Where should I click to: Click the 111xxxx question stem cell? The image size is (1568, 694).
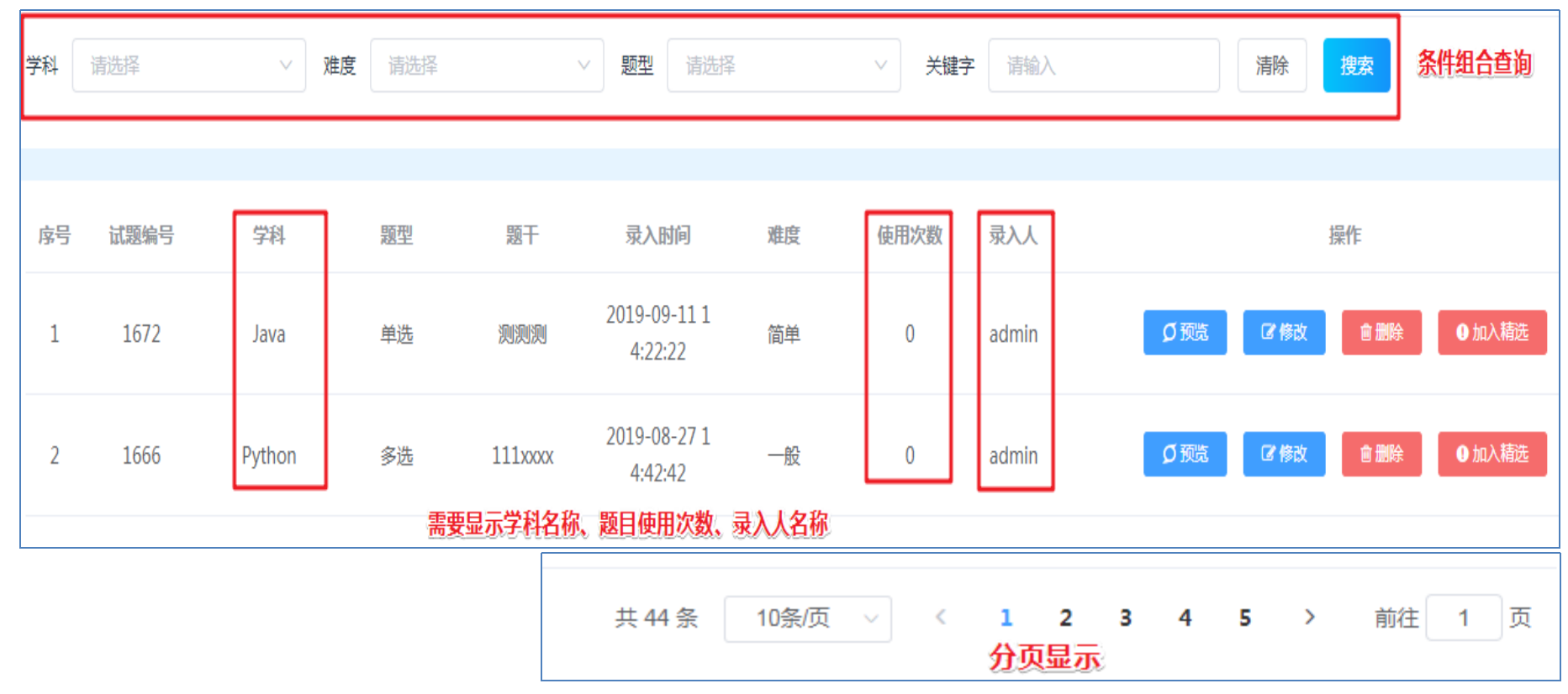click(x=522, y=456)
